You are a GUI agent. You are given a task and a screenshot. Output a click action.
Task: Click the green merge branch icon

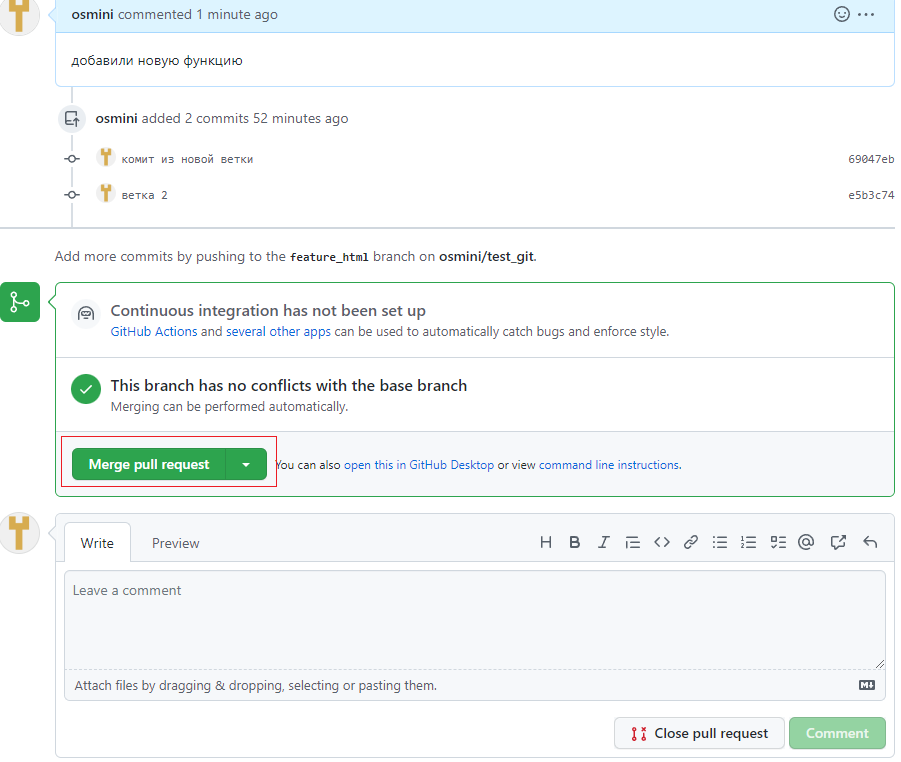coord(20,302)
